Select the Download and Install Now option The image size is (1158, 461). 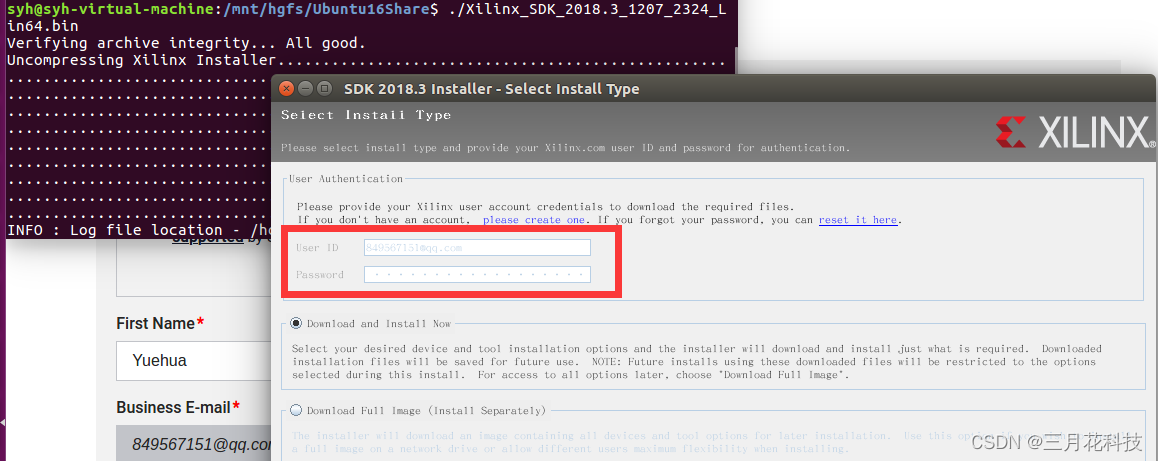(296, 323)
